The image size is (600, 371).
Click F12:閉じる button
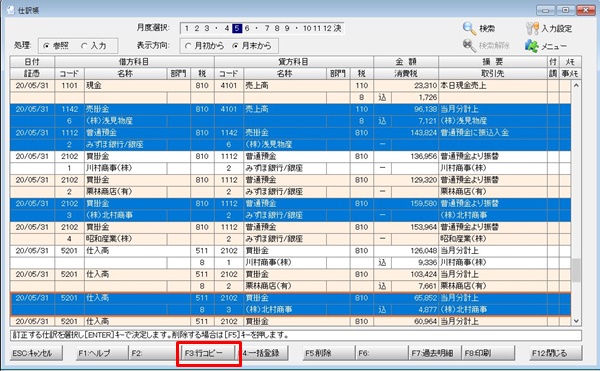tap(555, 353)
